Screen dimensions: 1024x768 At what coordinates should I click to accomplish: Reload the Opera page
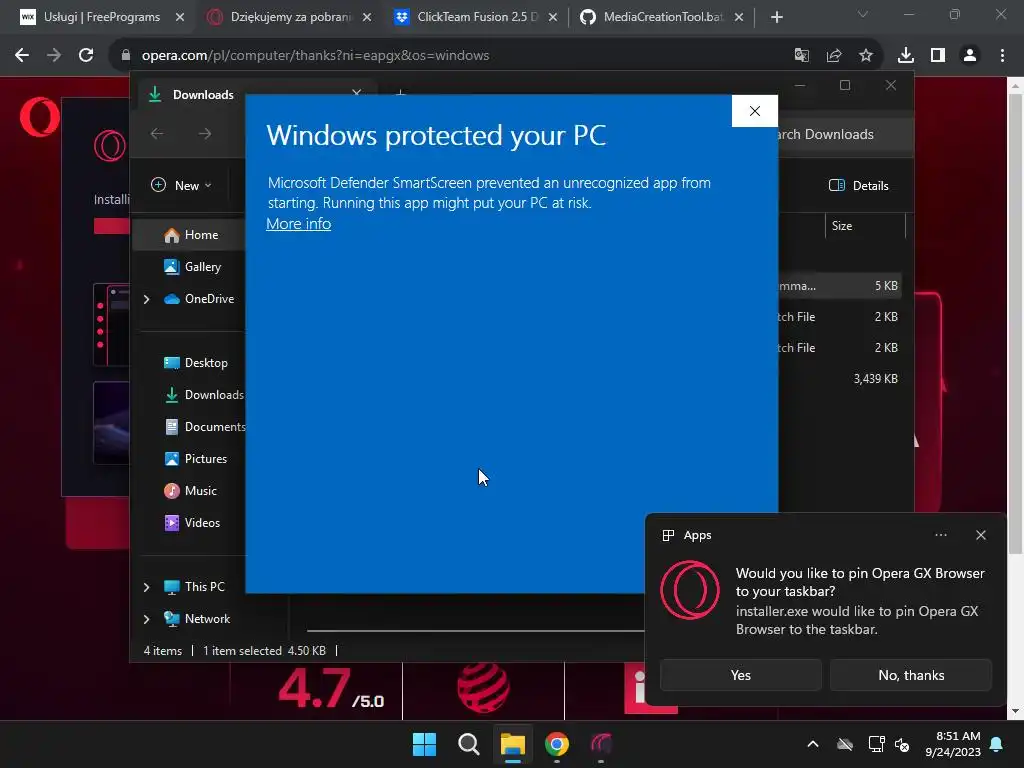[86, 56]
